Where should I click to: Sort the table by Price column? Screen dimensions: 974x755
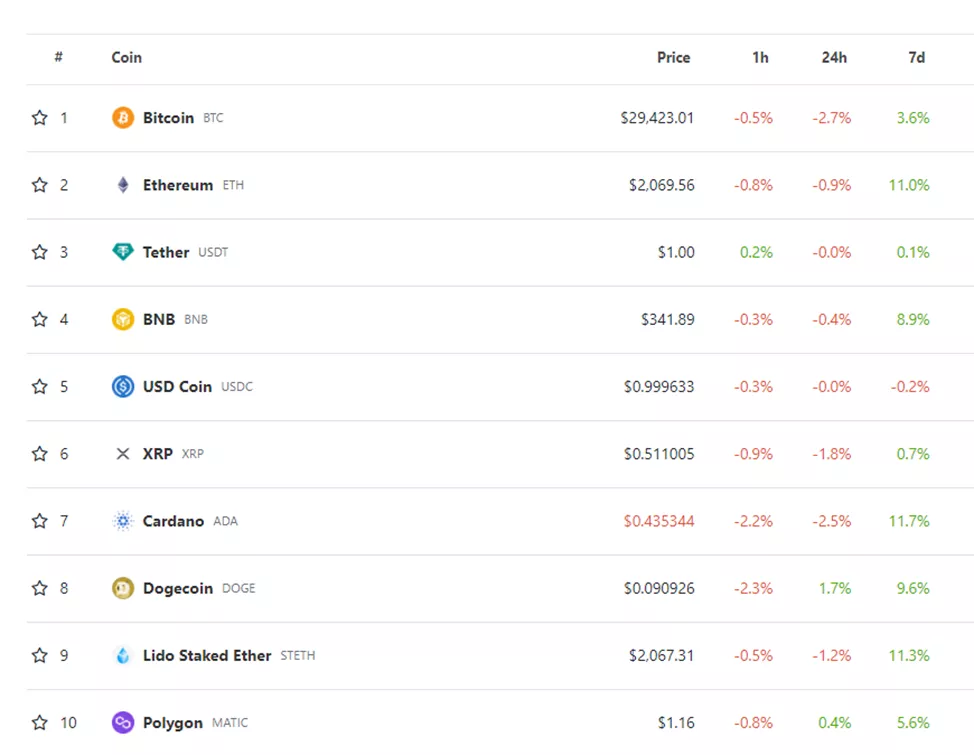click(x=673, y=58)
